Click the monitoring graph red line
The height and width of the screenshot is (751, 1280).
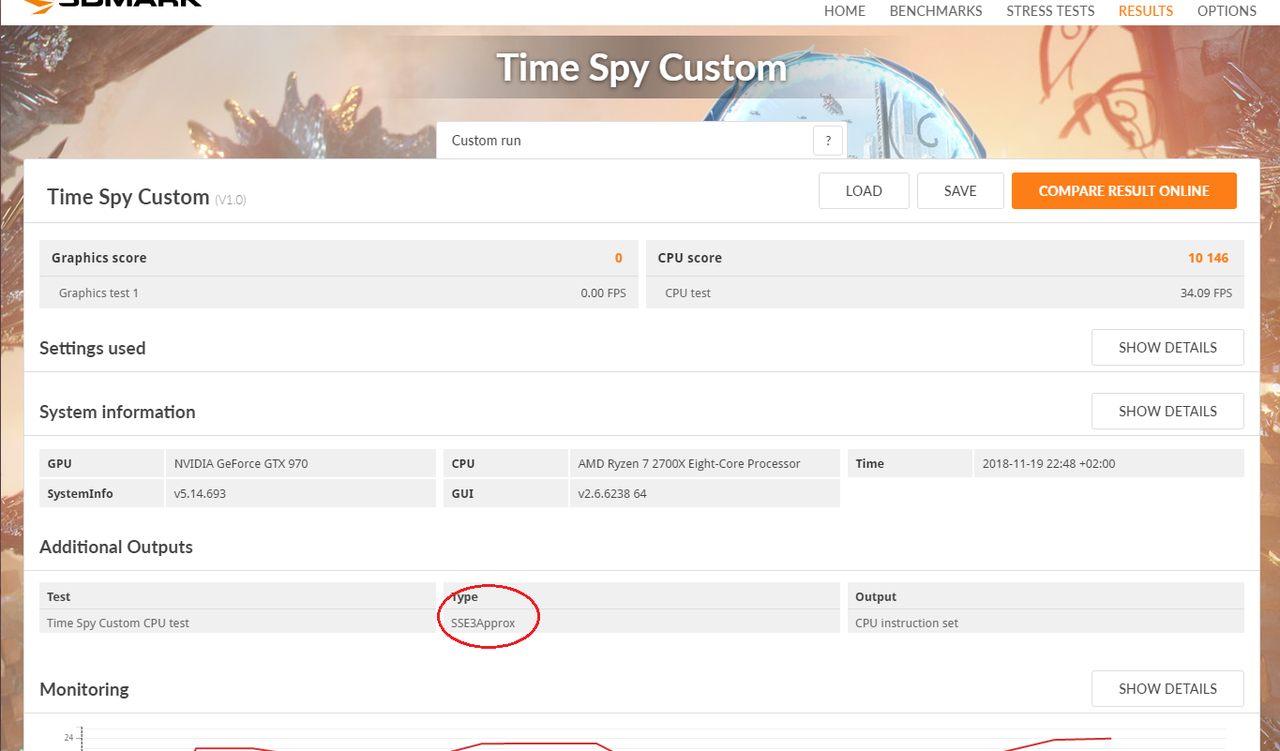tap(540, 744)
